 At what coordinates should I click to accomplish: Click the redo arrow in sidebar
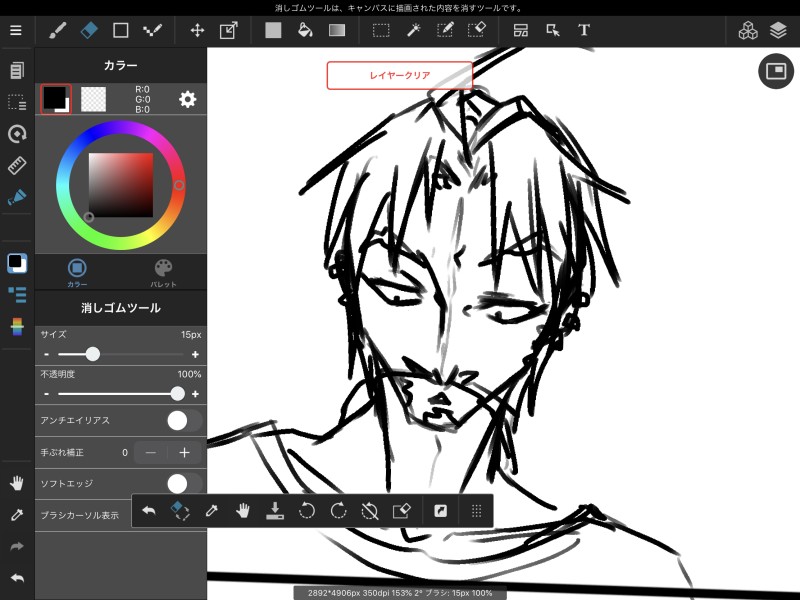[17, 546]
